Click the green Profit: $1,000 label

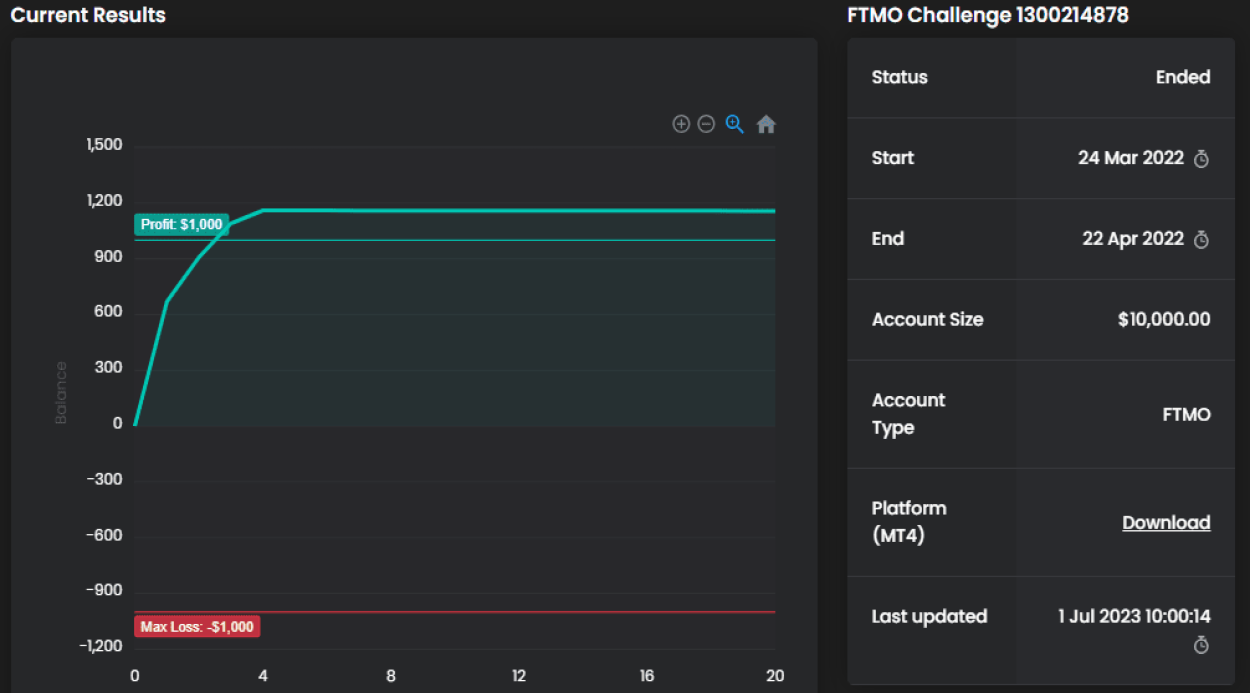click(x=181, y=225)
